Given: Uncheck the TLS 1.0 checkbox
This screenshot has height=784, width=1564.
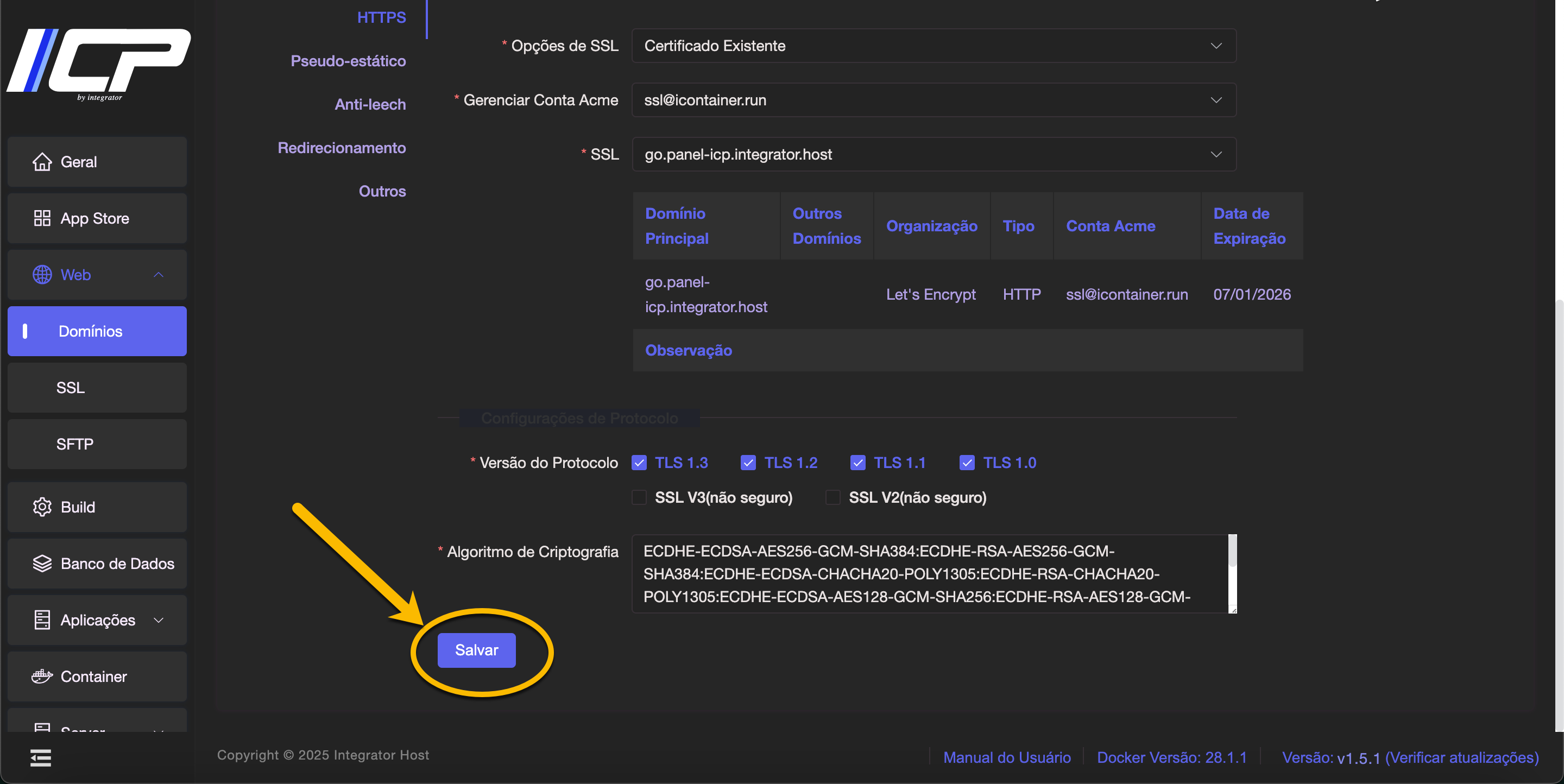Looking at the screenshot, I should [967, 463].
